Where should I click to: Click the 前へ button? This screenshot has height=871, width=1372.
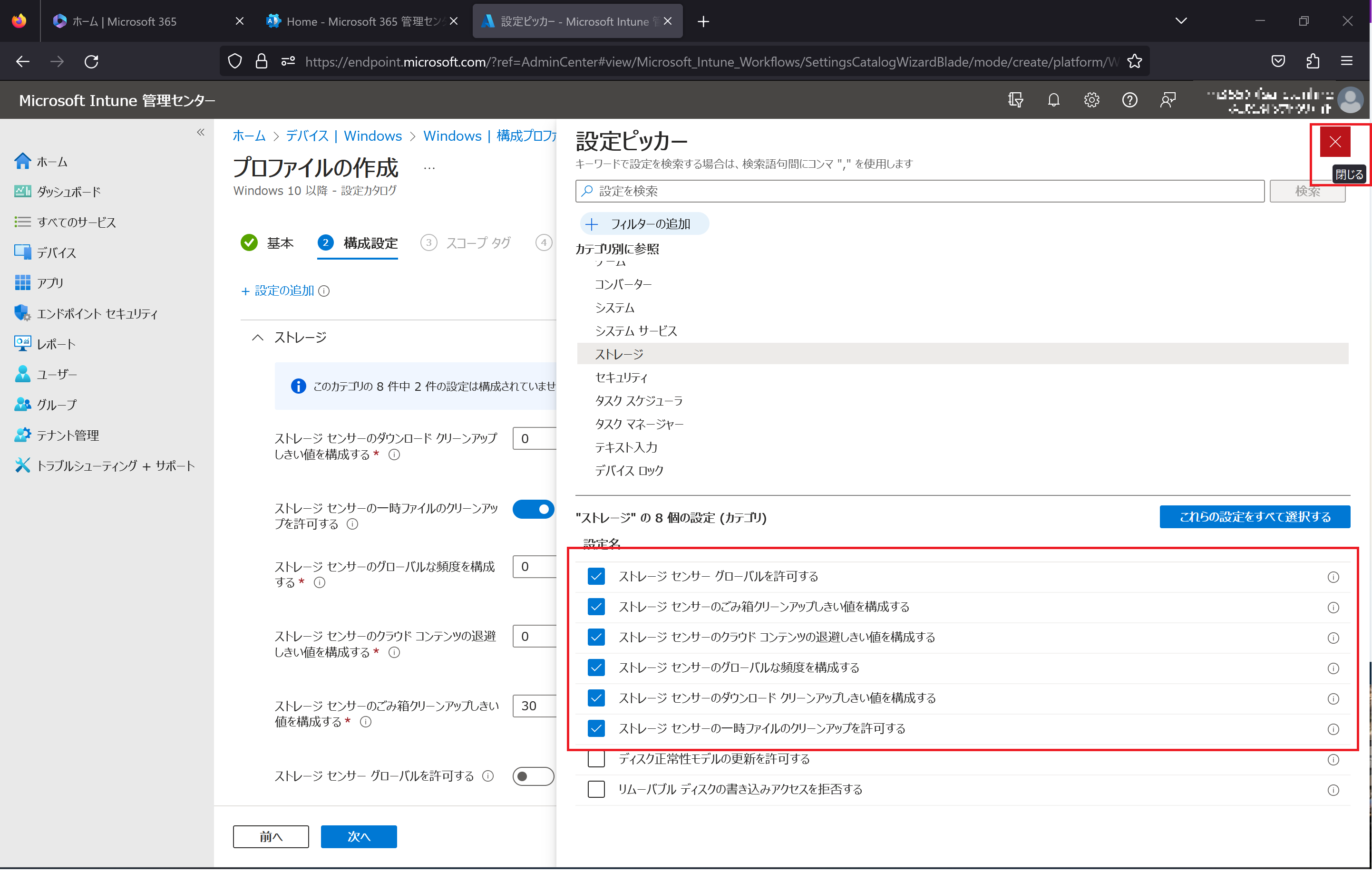click(271, 837)
